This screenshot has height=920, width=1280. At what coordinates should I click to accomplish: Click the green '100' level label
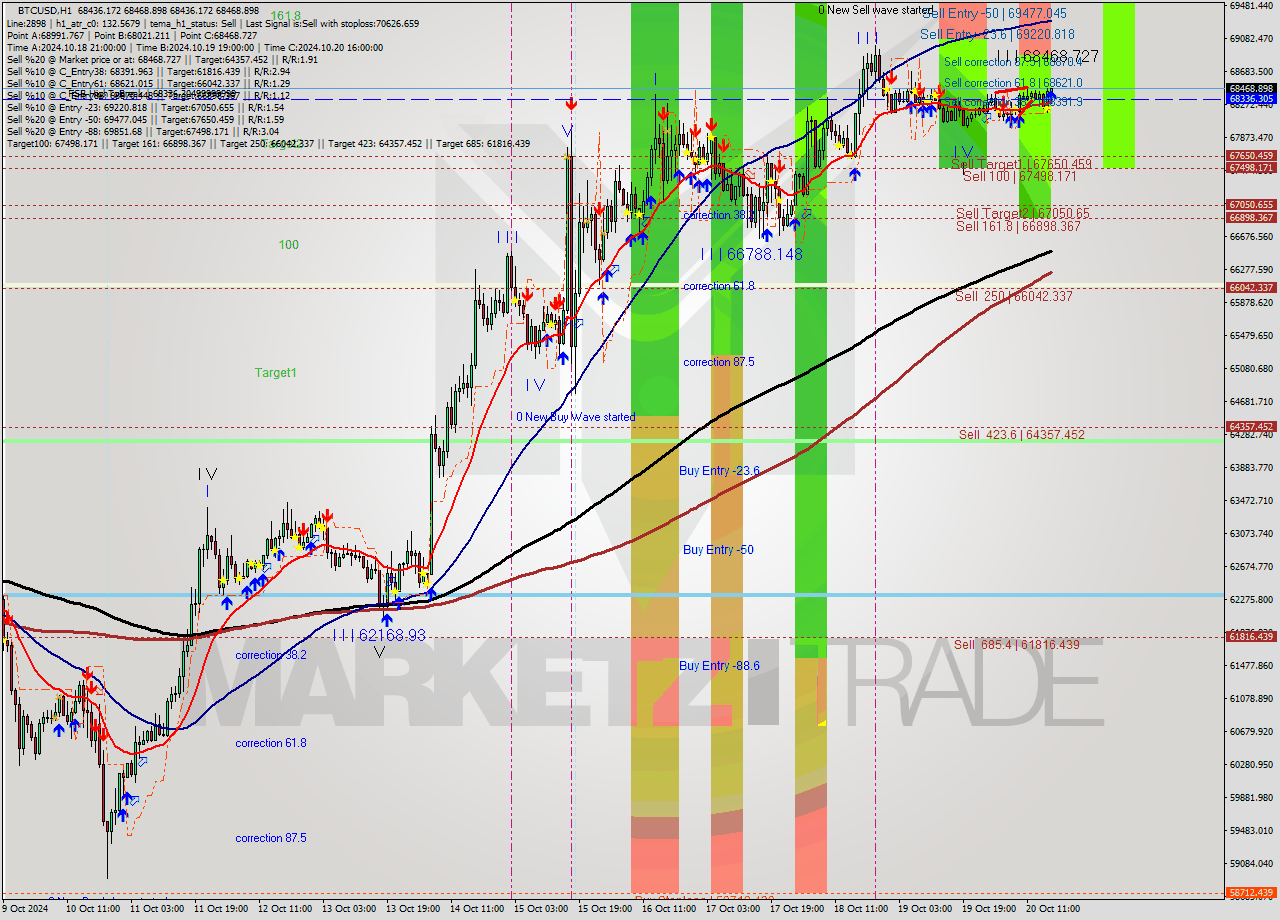[x=289, y=245]
